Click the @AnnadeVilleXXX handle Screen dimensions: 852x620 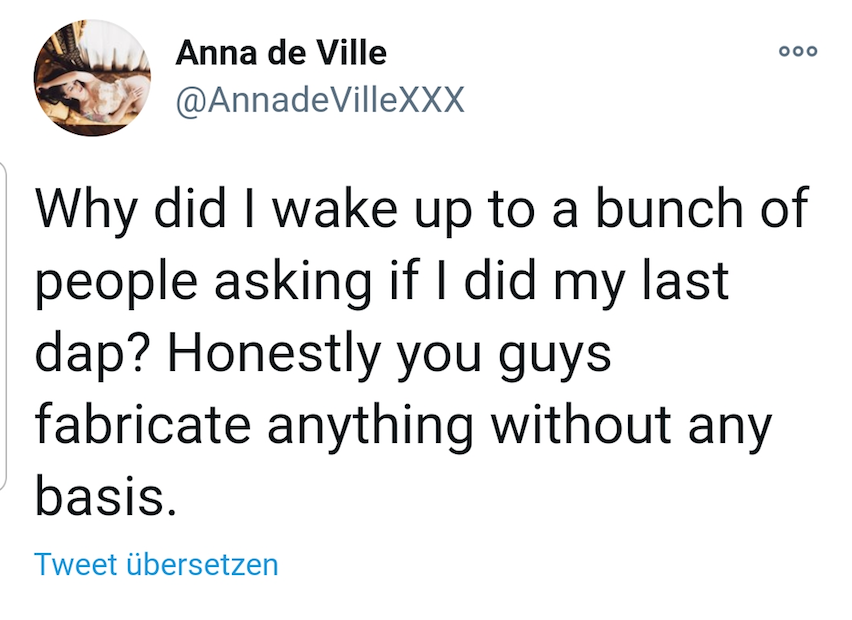point(320,101)
